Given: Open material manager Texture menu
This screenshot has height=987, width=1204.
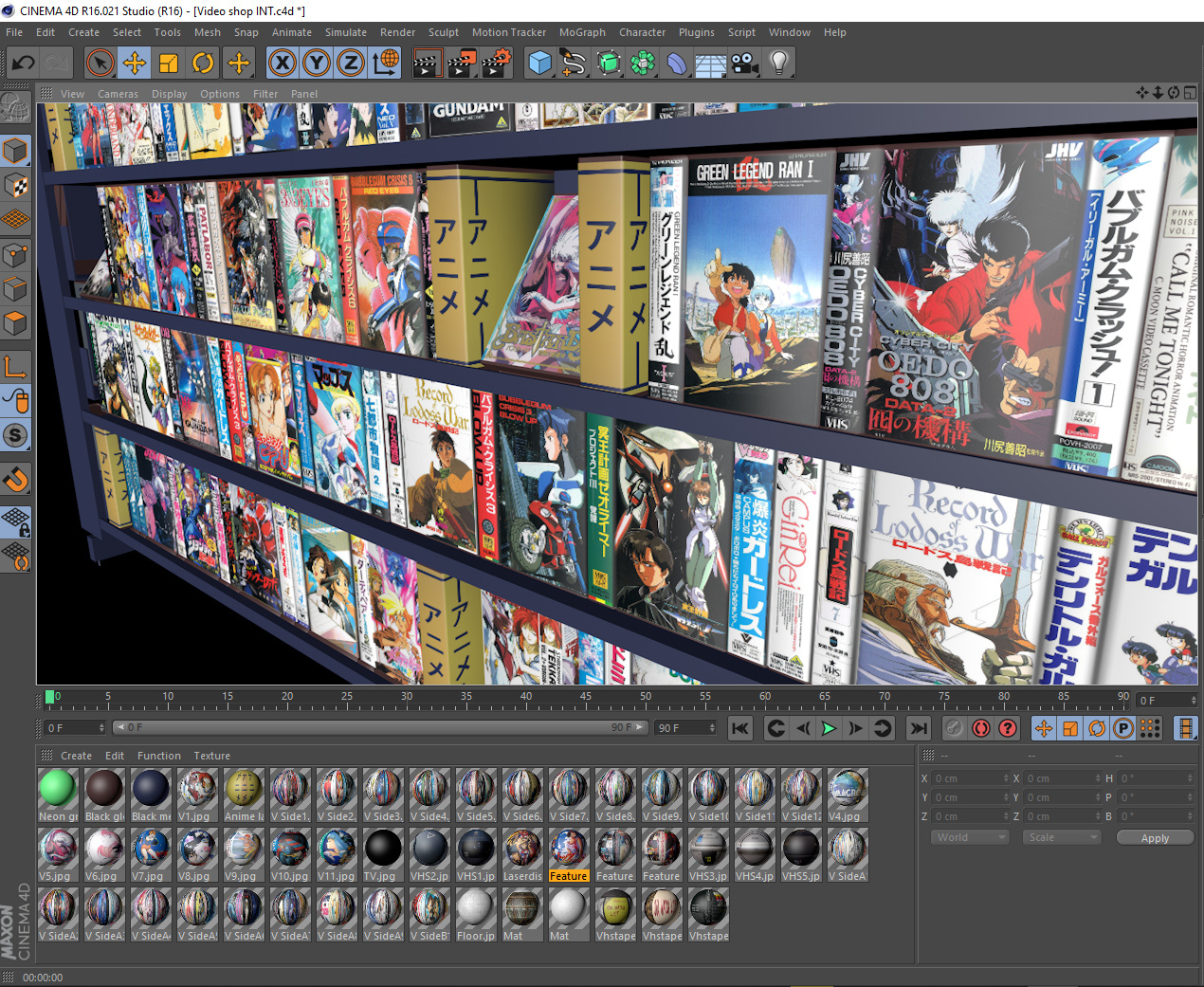Looking at the screenshot, I should 212,756.
